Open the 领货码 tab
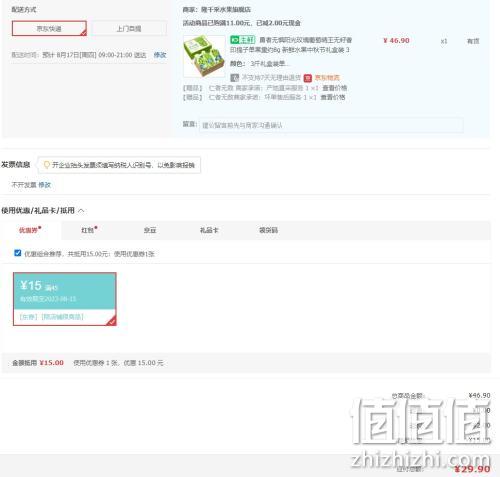Viewport: 500px width, 477px height. pos(268,230)
